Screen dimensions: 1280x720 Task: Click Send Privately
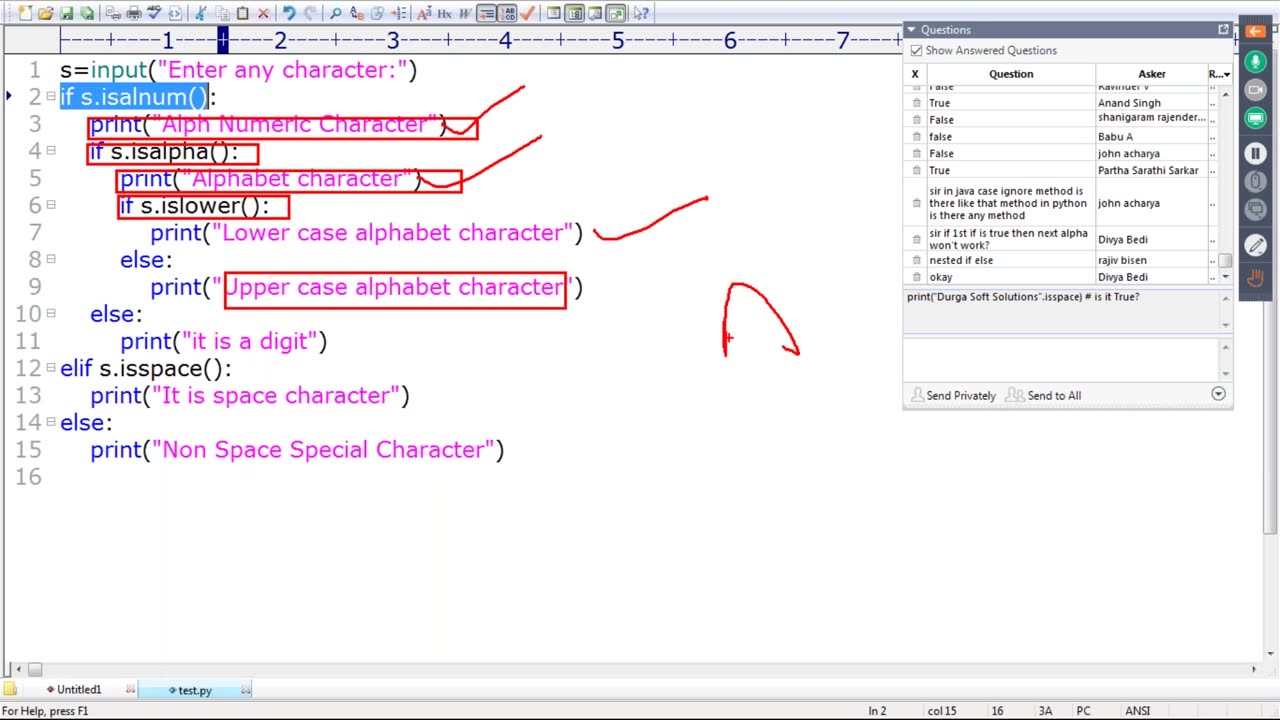[953, 395]
